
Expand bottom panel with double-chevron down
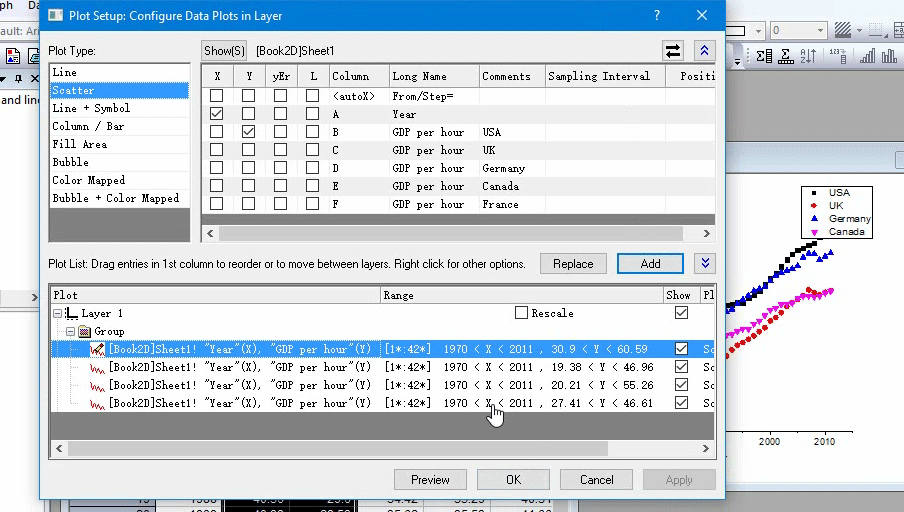click(x=705, y=263)
